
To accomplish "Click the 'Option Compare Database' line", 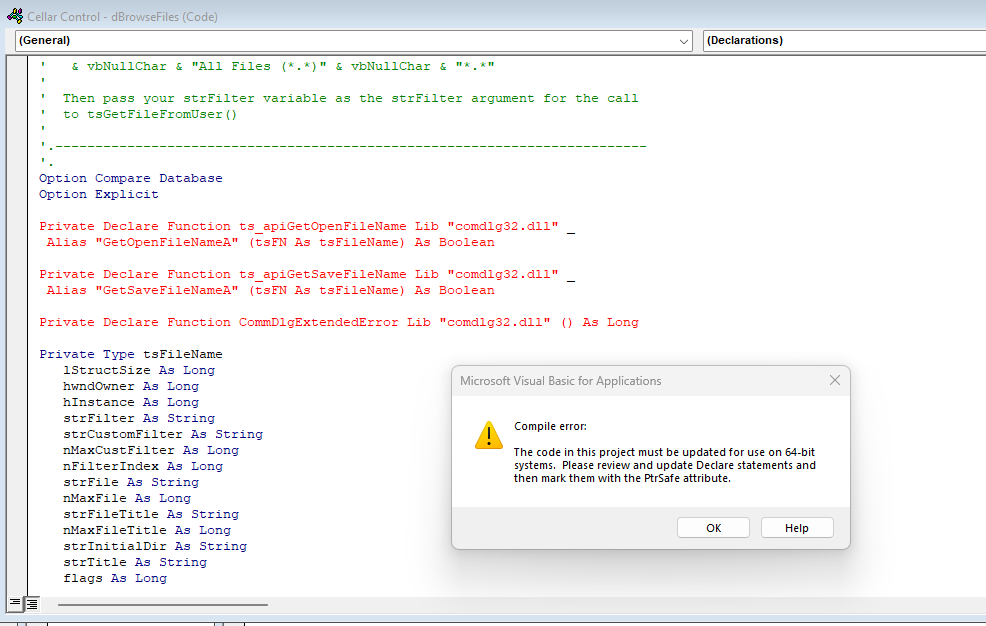I will tap(131, 178).
